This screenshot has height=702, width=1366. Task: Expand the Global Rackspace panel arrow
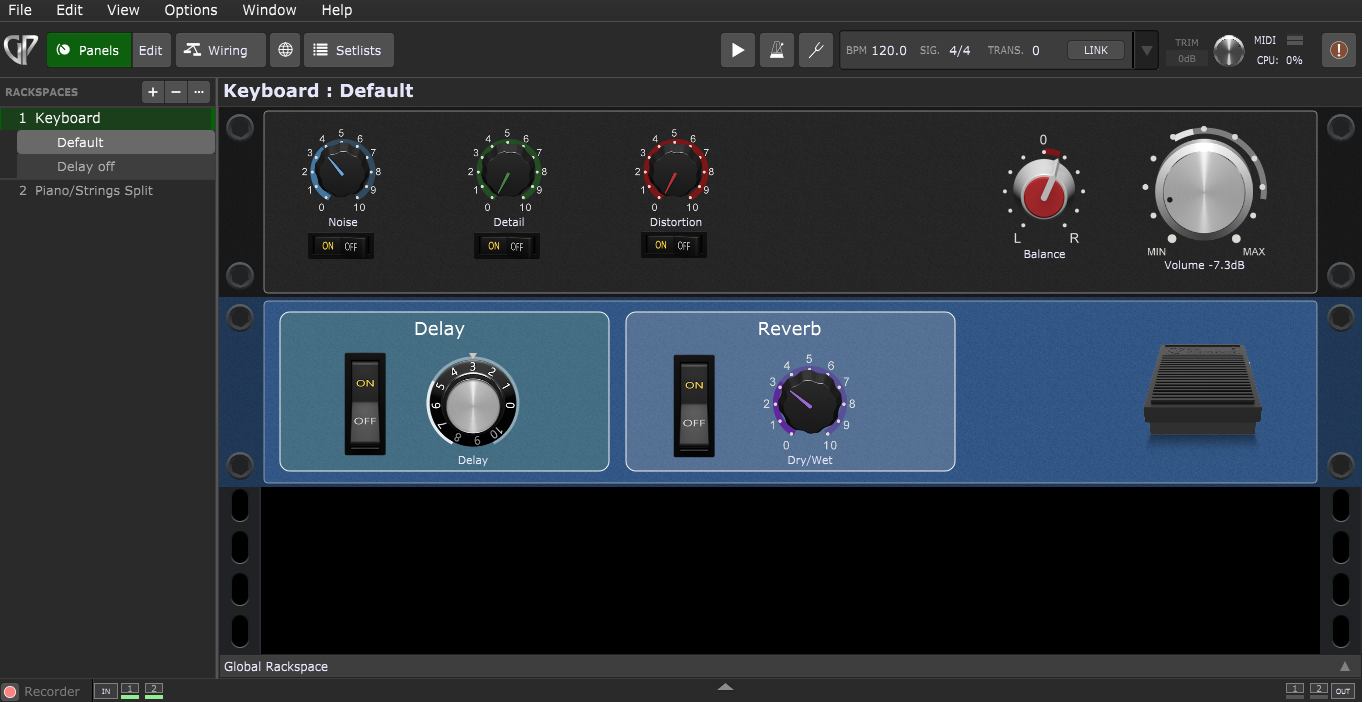click(1345, 666)
